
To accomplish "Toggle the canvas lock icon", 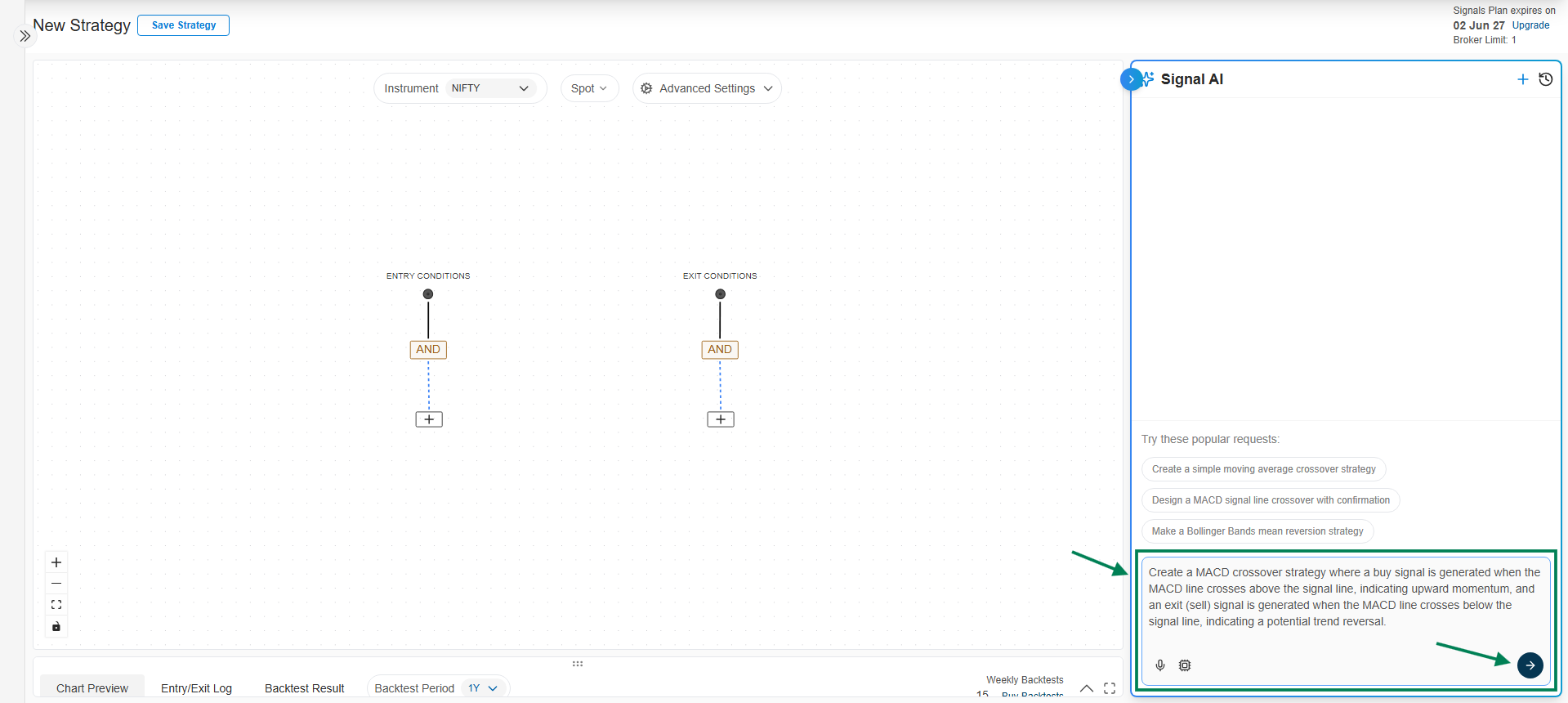I will (56, 627).
